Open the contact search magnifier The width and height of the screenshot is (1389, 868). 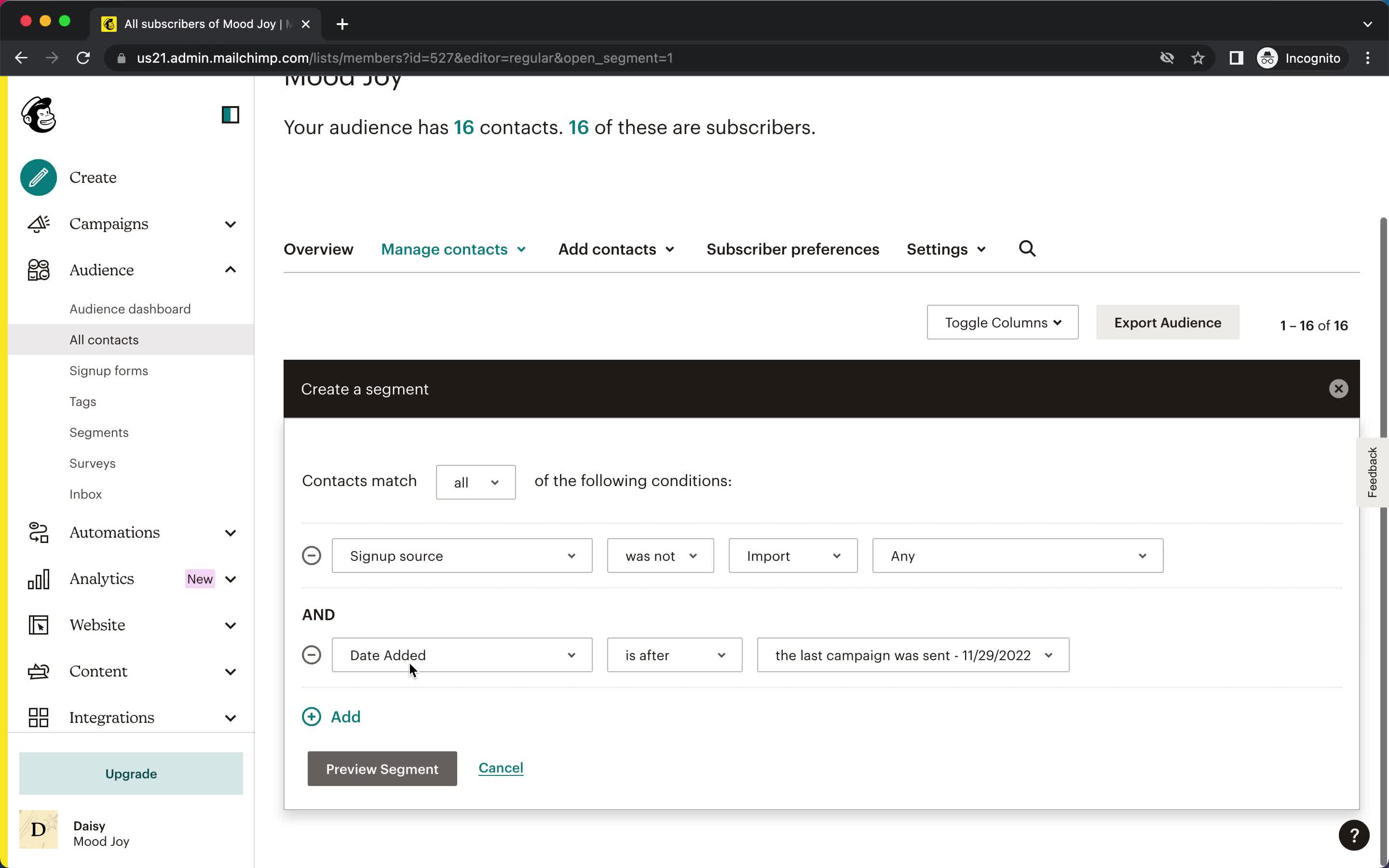coord(1027,248)
